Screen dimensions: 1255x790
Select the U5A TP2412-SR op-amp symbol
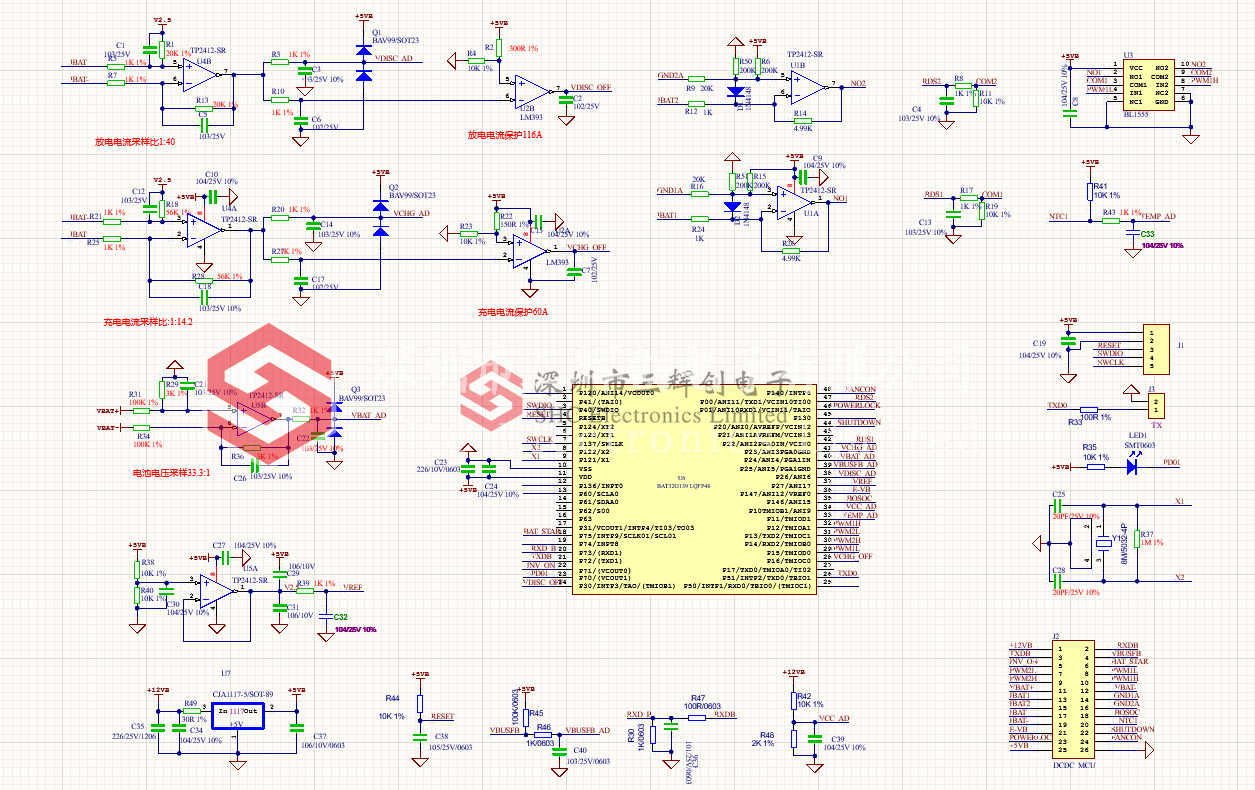click(x=217, y=590)
